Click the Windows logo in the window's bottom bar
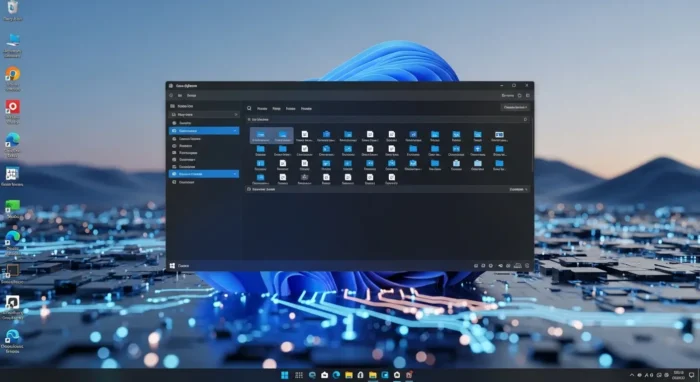700x382 pixels. 172,266
